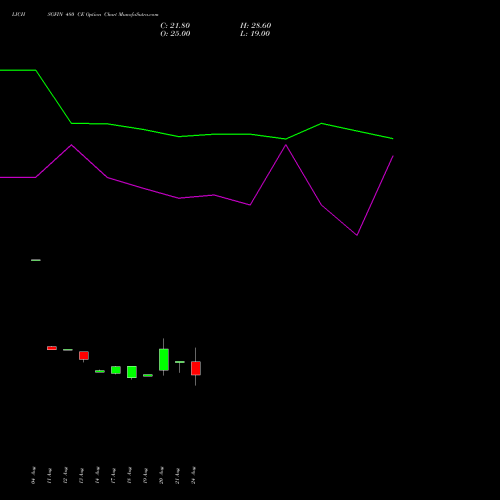The width and height of the screenshot is (500, 500).
Task: Click the low price value L: 19.00
Action: (x=255, y=34)
